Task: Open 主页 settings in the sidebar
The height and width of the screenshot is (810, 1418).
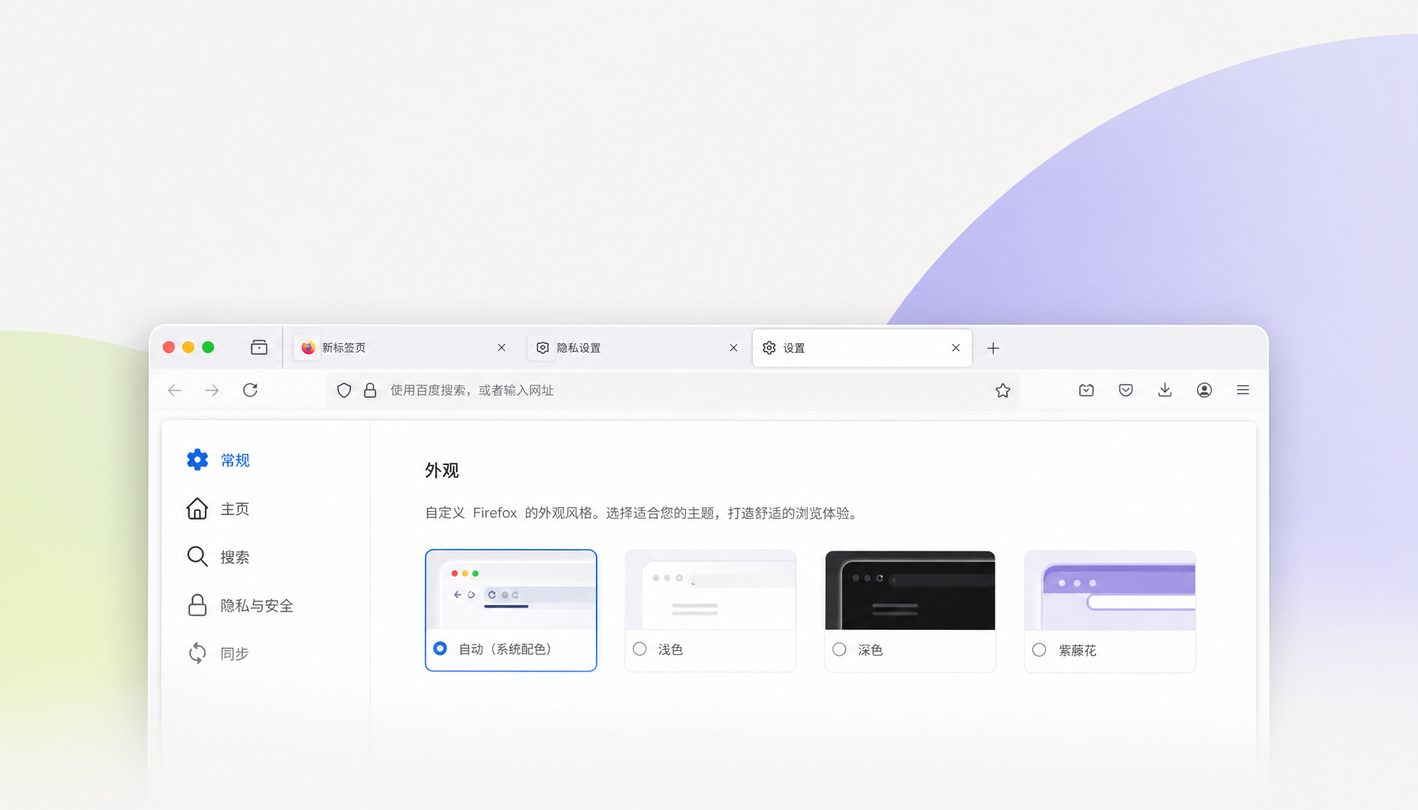Action: (219, 509)
